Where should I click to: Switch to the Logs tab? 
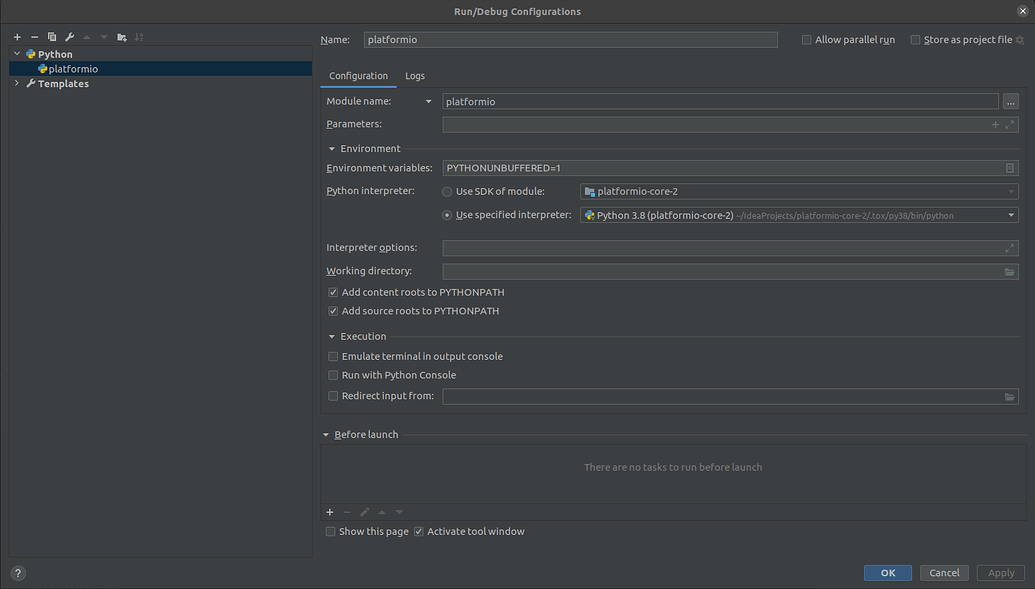point(415,76)
